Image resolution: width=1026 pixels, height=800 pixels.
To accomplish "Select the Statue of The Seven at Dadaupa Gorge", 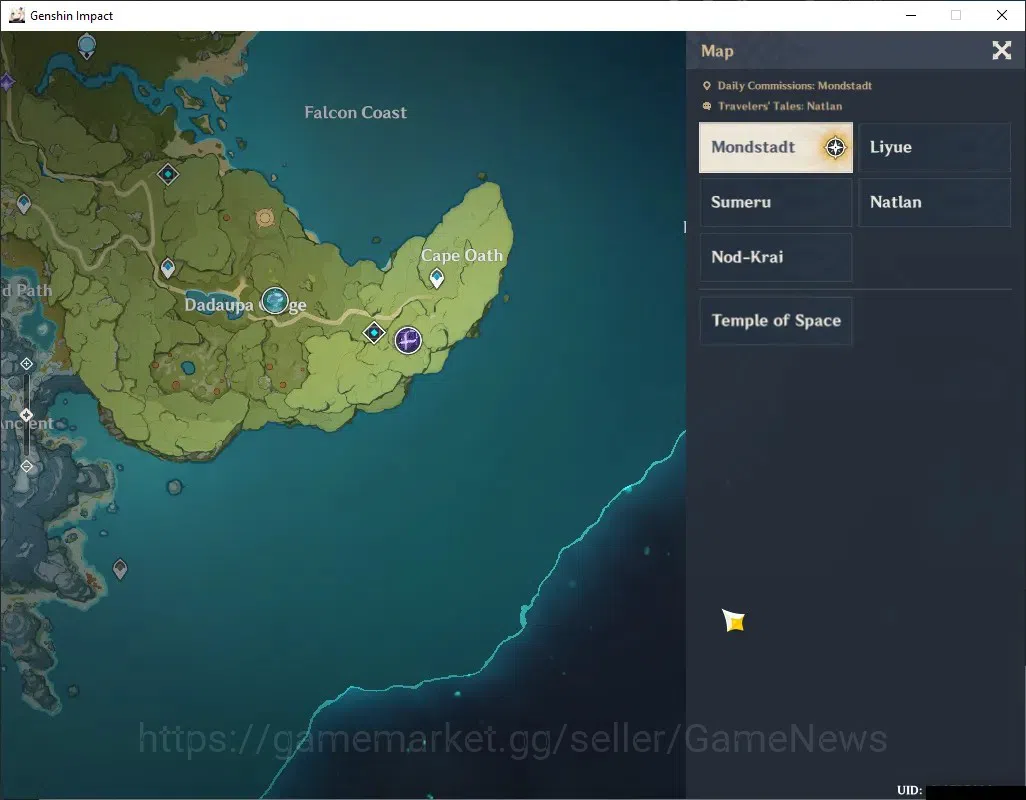I will pos(275,300).
